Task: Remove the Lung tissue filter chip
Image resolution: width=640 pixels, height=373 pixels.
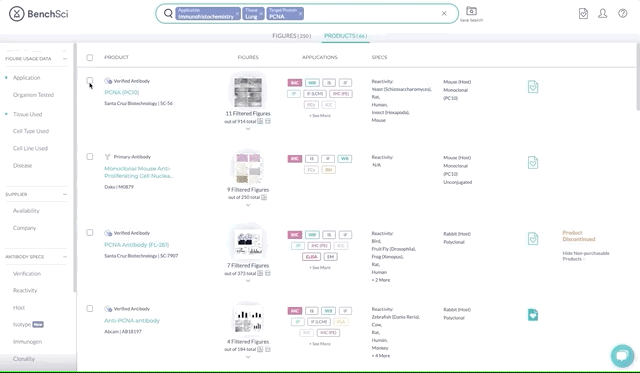Action: (x=261, y=13)
